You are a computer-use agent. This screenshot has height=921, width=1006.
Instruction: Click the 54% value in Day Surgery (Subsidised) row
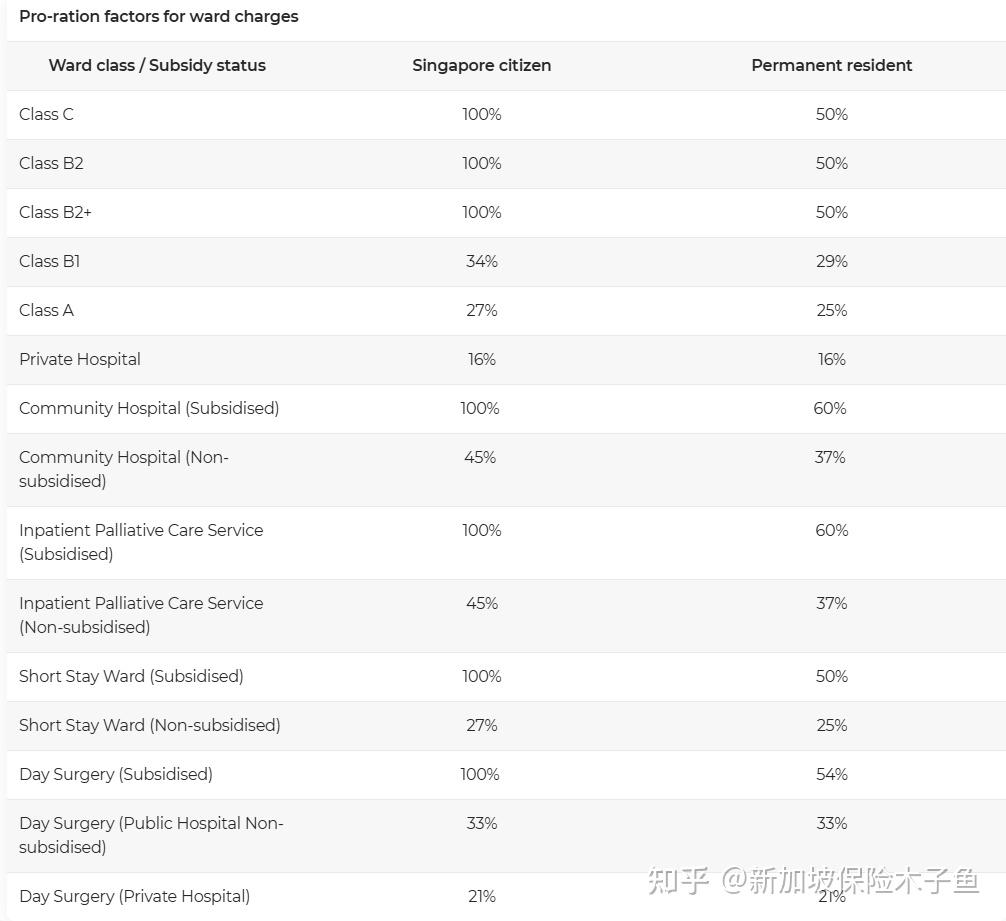[831, 774]
